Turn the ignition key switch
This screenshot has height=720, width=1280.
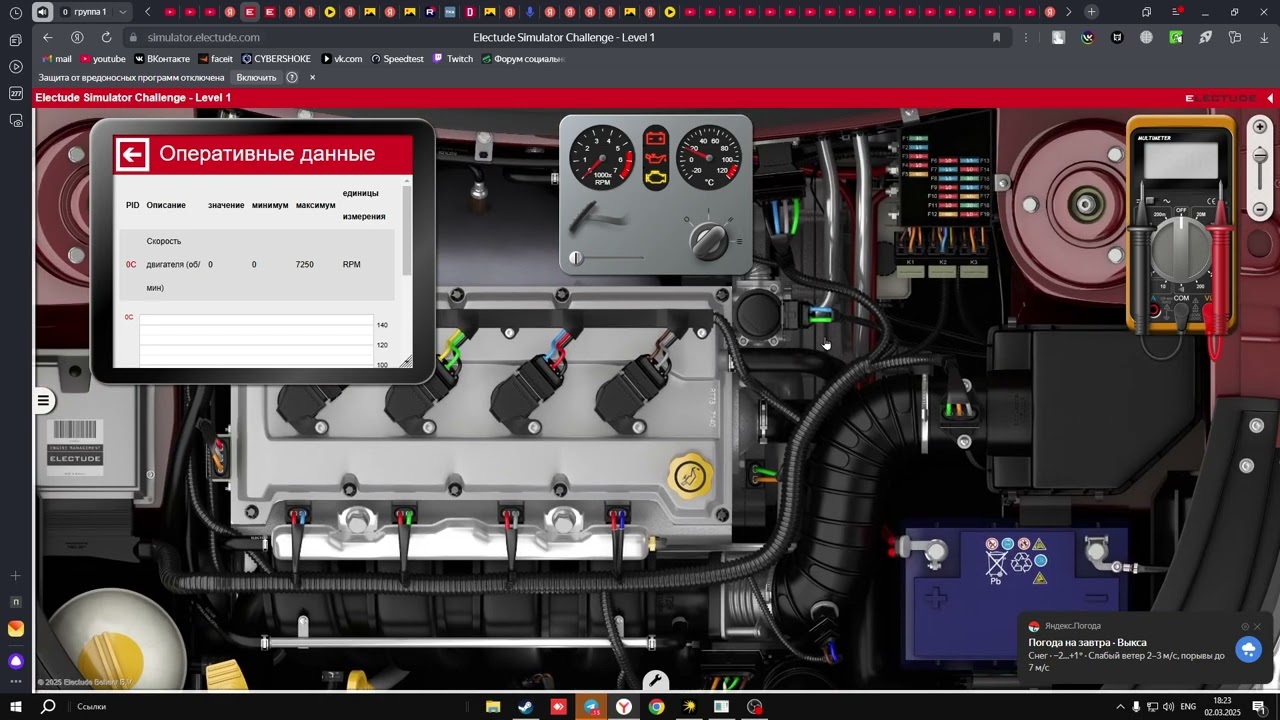click(x=710, y=239)
